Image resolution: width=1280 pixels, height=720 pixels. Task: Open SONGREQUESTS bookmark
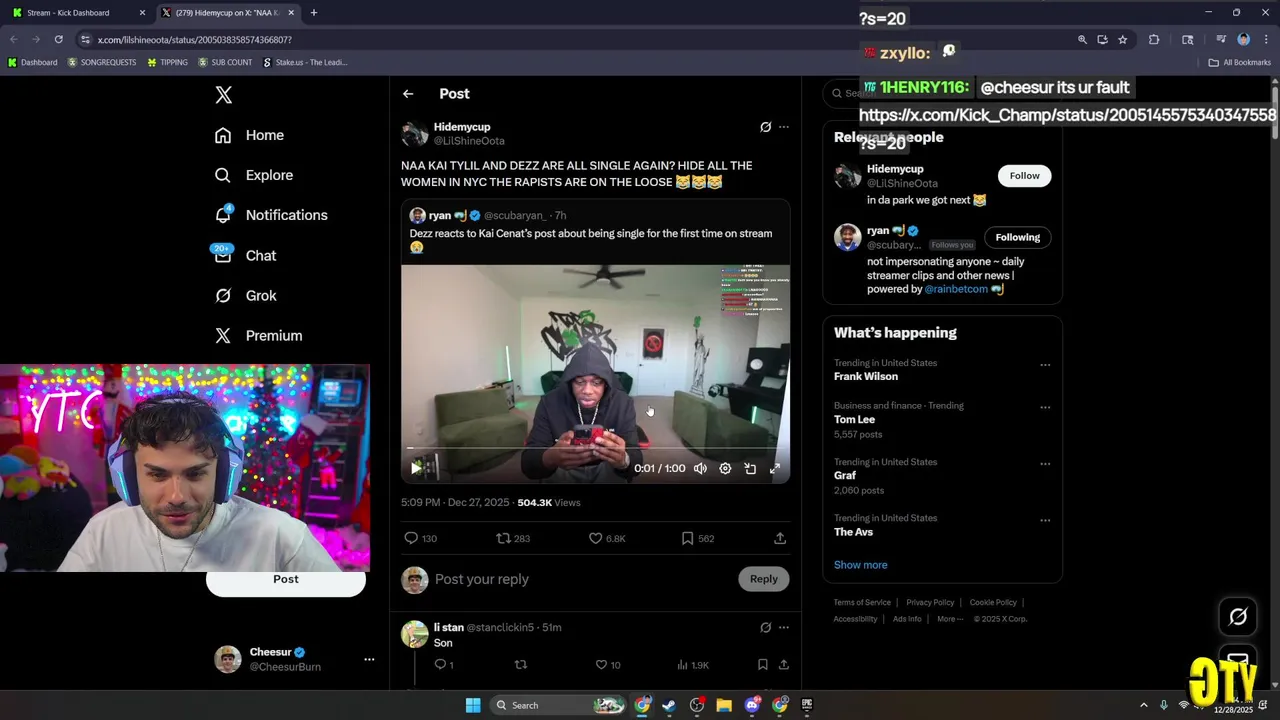[x=102, y=62]
